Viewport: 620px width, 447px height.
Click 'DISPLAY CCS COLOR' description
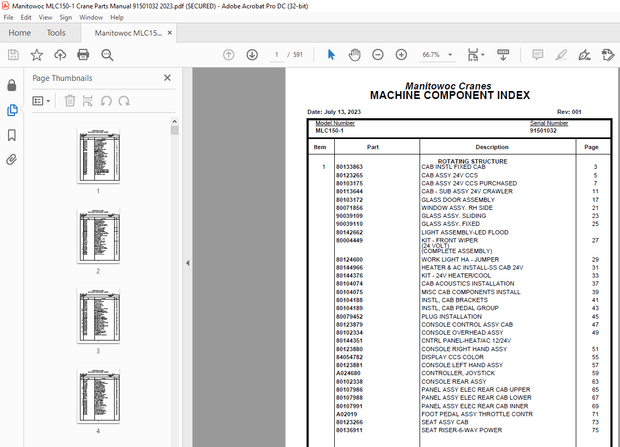(452, 357)
